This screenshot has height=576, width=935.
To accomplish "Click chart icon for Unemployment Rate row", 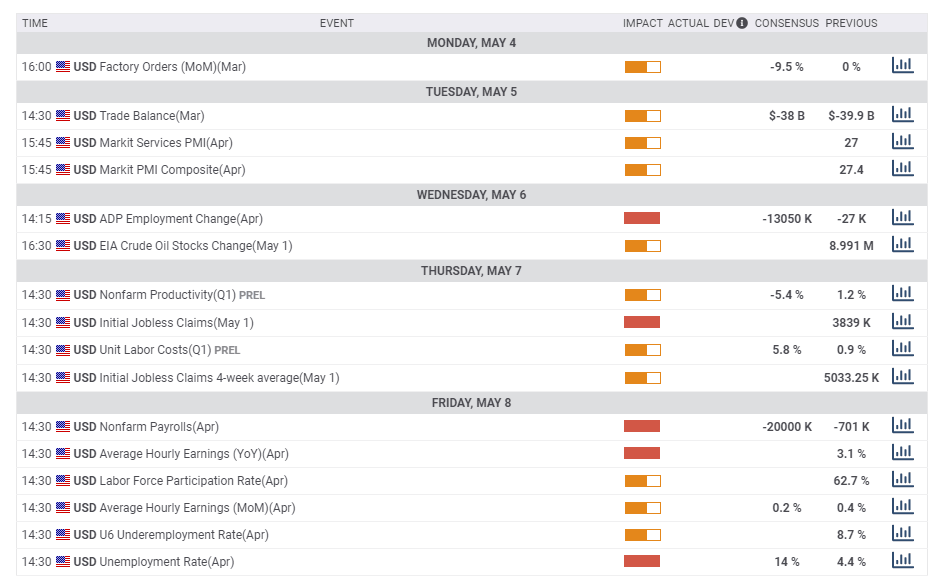I will pos(902,561).
